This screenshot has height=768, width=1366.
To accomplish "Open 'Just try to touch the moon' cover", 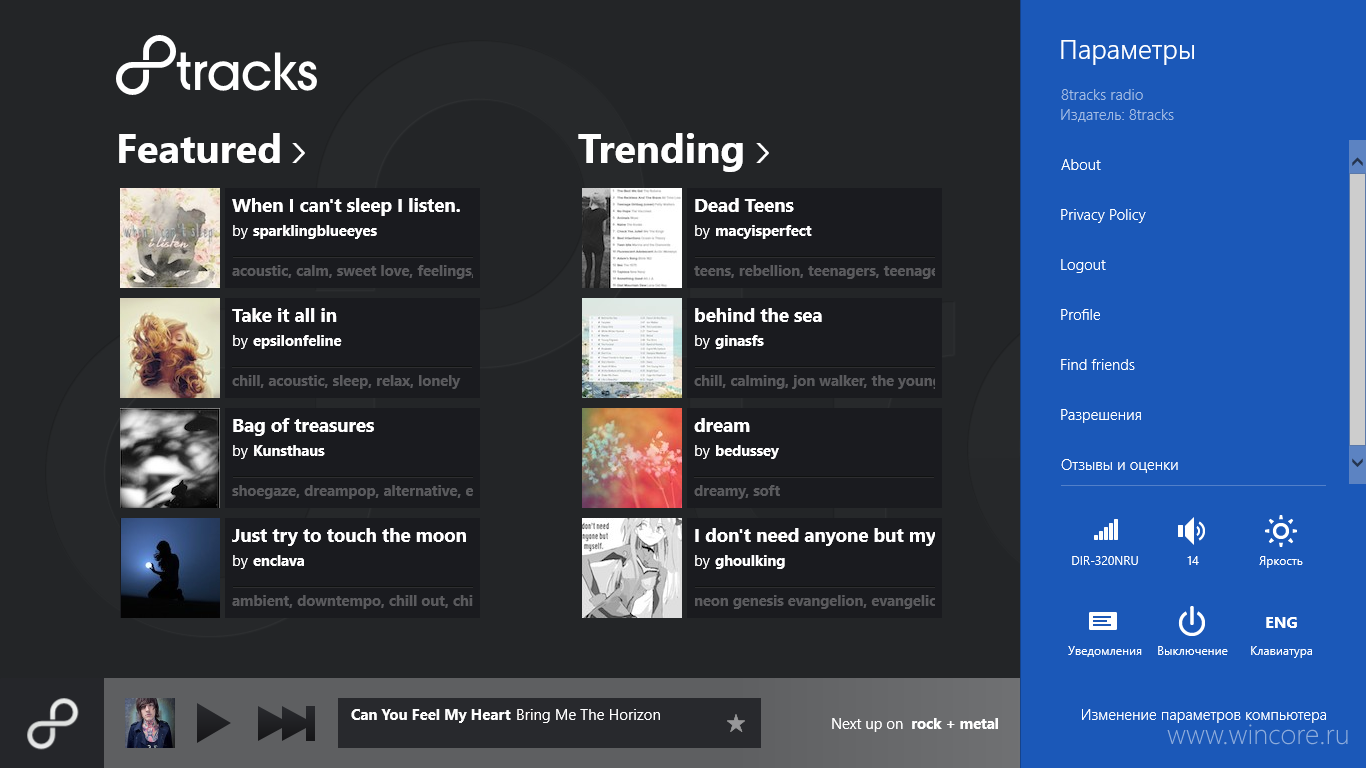I will tap(170, 568).
